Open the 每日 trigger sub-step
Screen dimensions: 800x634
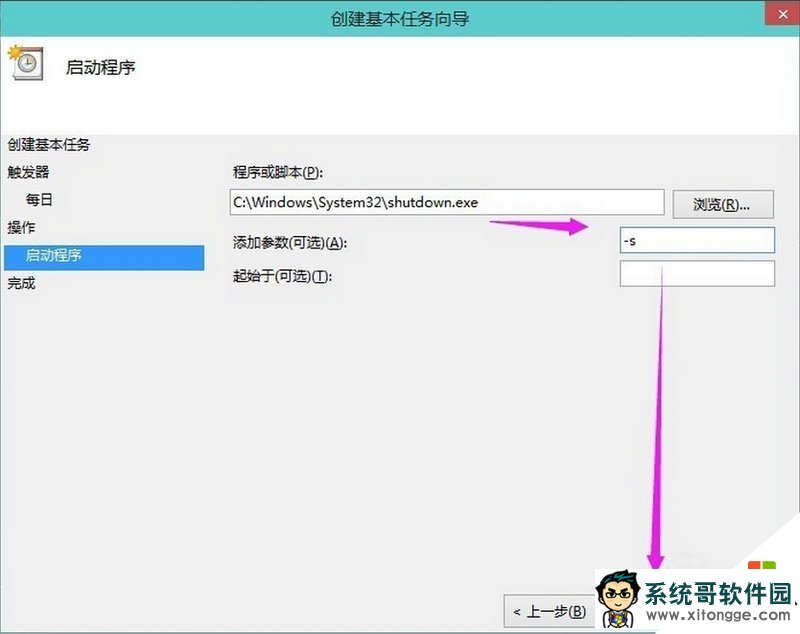(38, 199)
